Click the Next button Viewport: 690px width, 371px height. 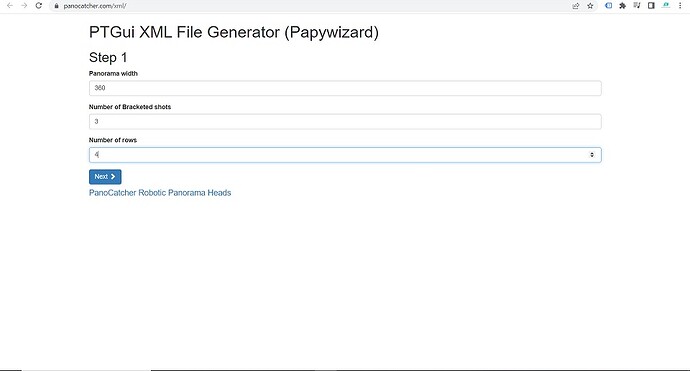click(x=105, y=176)
